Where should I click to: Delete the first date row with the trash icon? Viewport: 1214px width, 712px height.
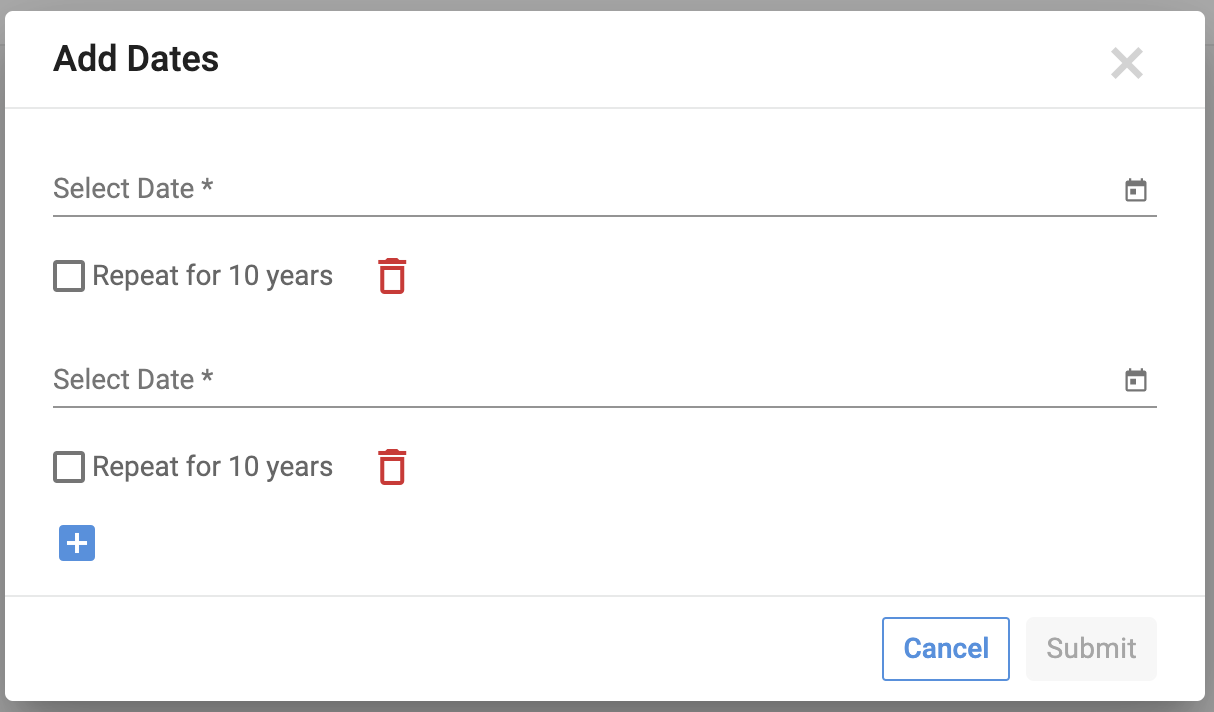pyautogui.click(x=392, y=276)
